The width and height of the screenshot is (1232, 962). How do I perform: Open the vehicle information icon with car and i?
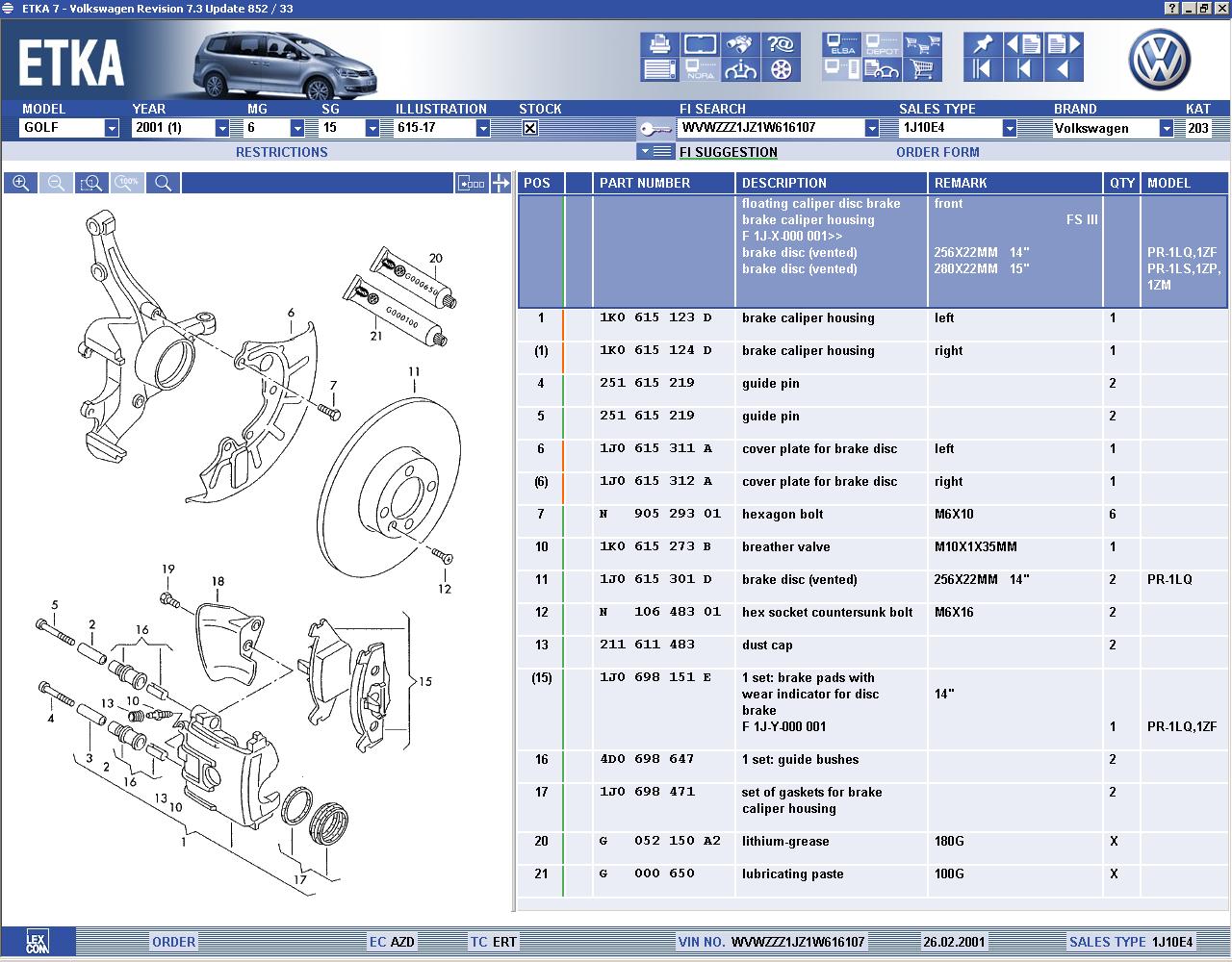[740, 69]
